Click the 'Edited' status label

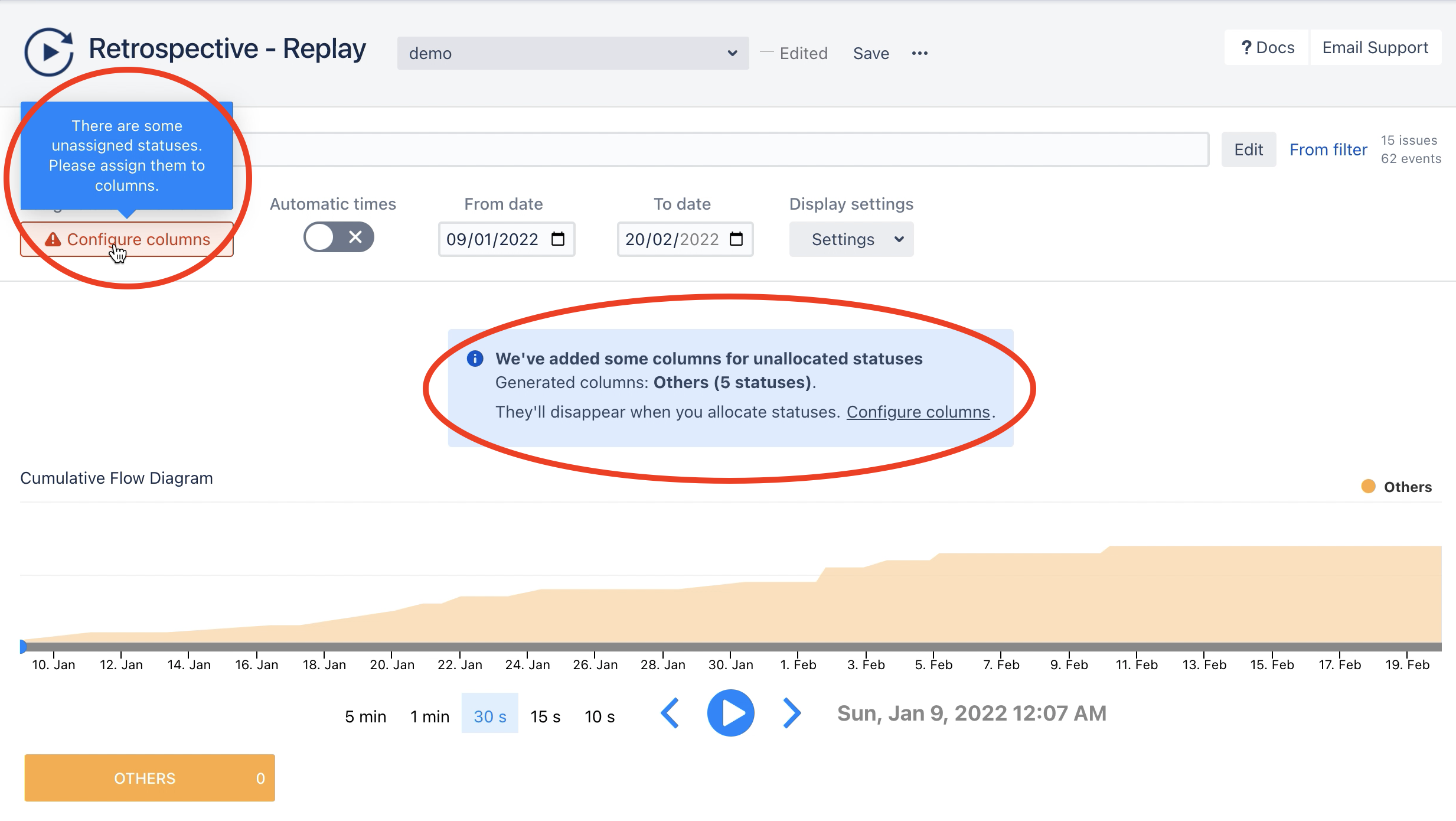tap(803, 53)
